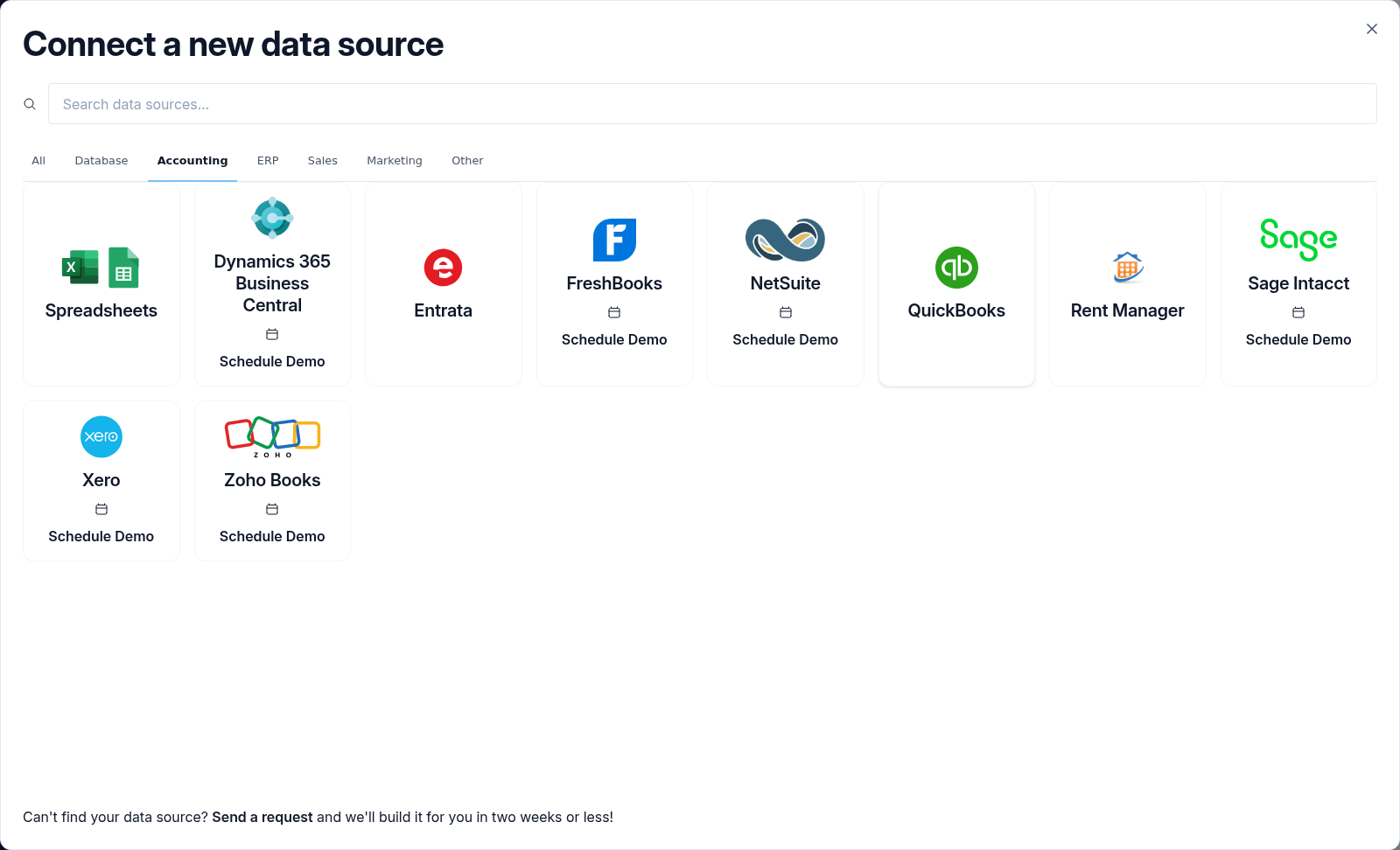Click the Google Sheets icon
This screenshot has height=850, width=1400.
tap(123, 268)
